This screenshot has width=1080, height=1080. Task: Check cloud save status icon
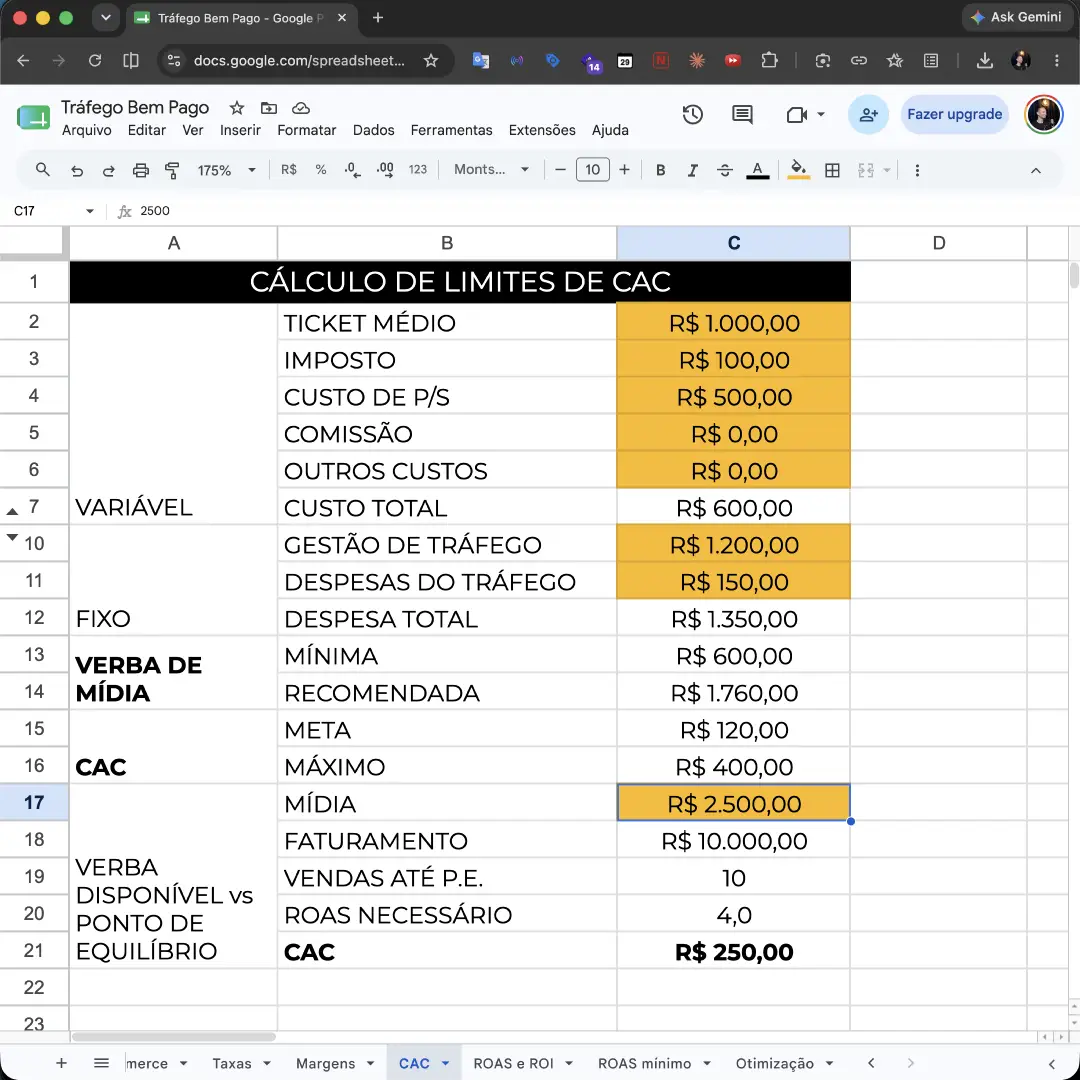[300, 107]
